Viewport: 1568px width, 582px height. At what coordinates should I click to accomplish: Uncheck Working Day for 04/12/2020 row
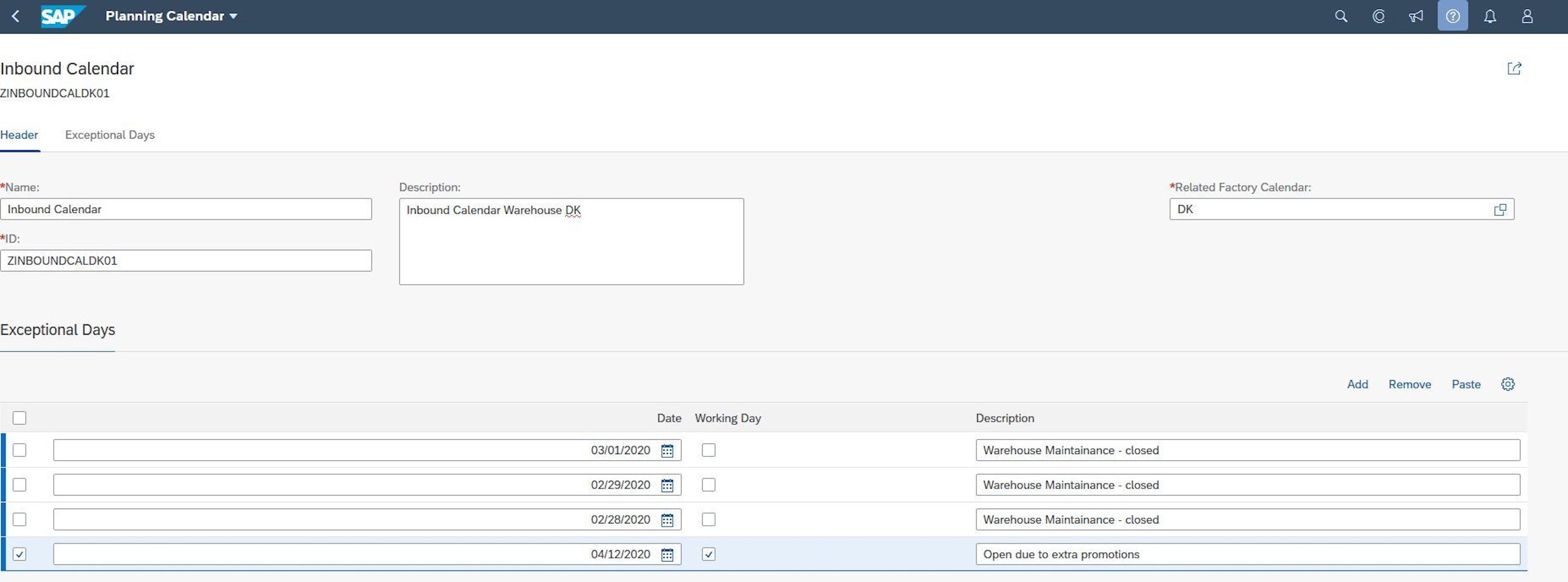(709, 555)
